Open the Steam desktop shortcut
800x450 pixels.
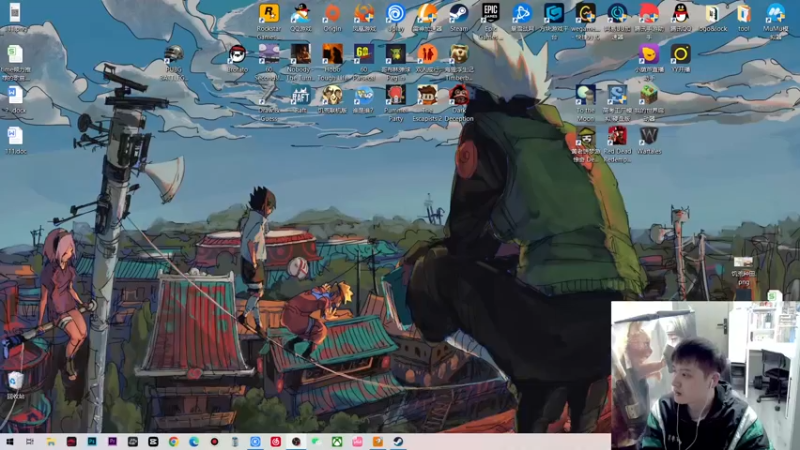point(459,13)
